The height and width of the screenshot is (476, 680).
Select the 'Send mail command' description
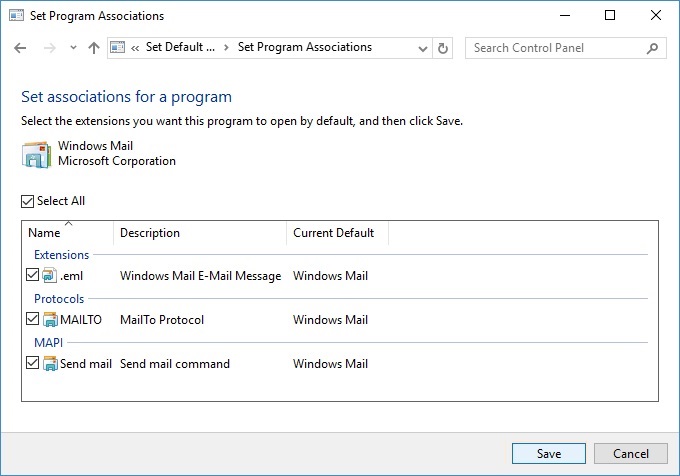click(x=175, y=364)
